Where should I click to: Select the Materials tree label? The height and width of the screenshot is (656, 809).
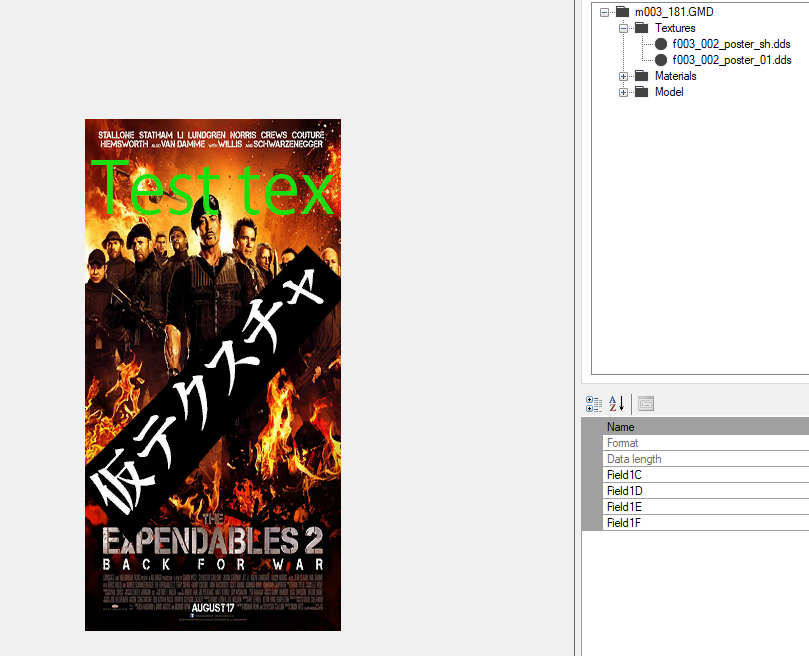pos(675,76)
